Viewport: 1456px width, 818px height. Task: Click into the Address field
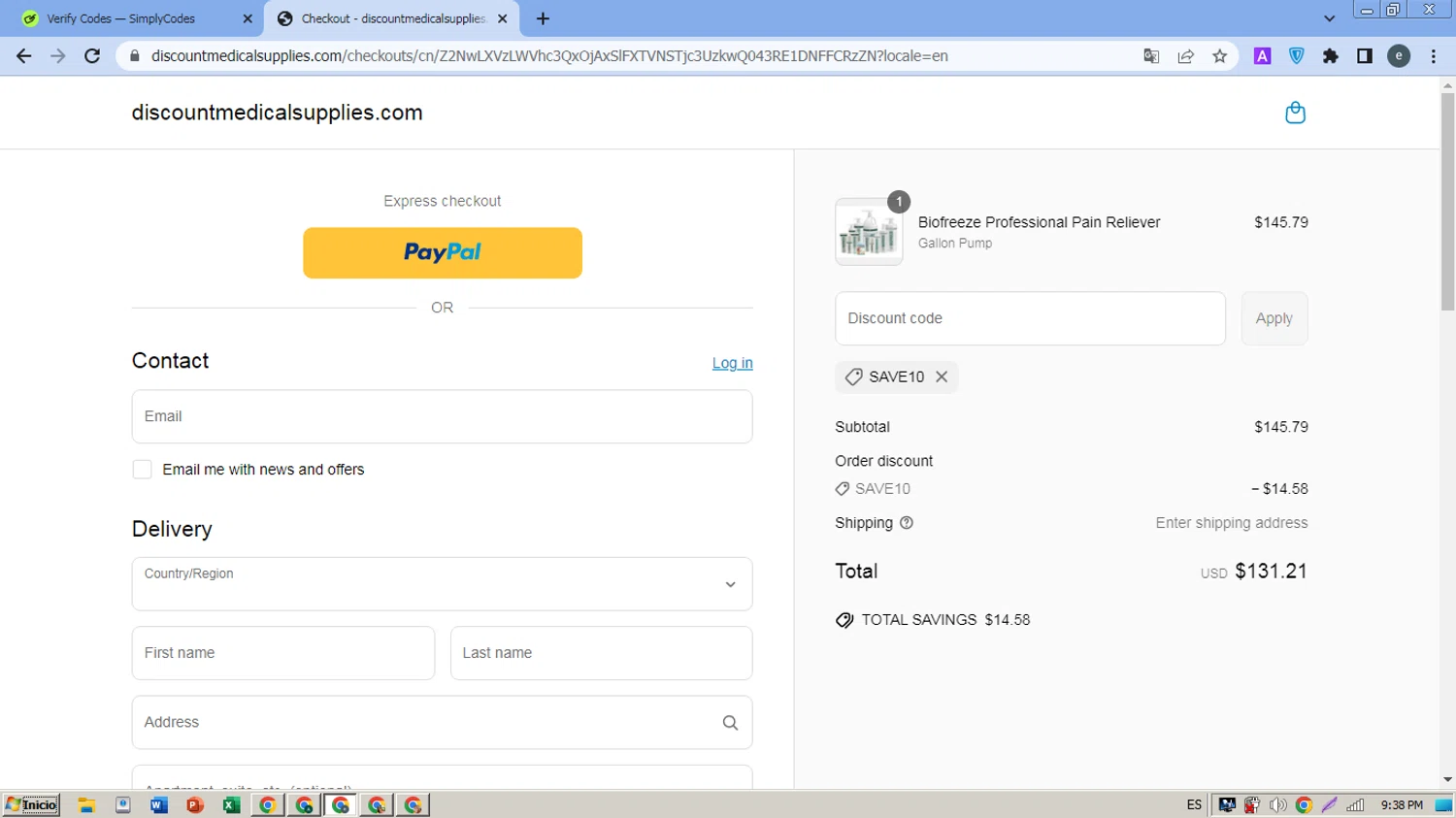[442, 722]
